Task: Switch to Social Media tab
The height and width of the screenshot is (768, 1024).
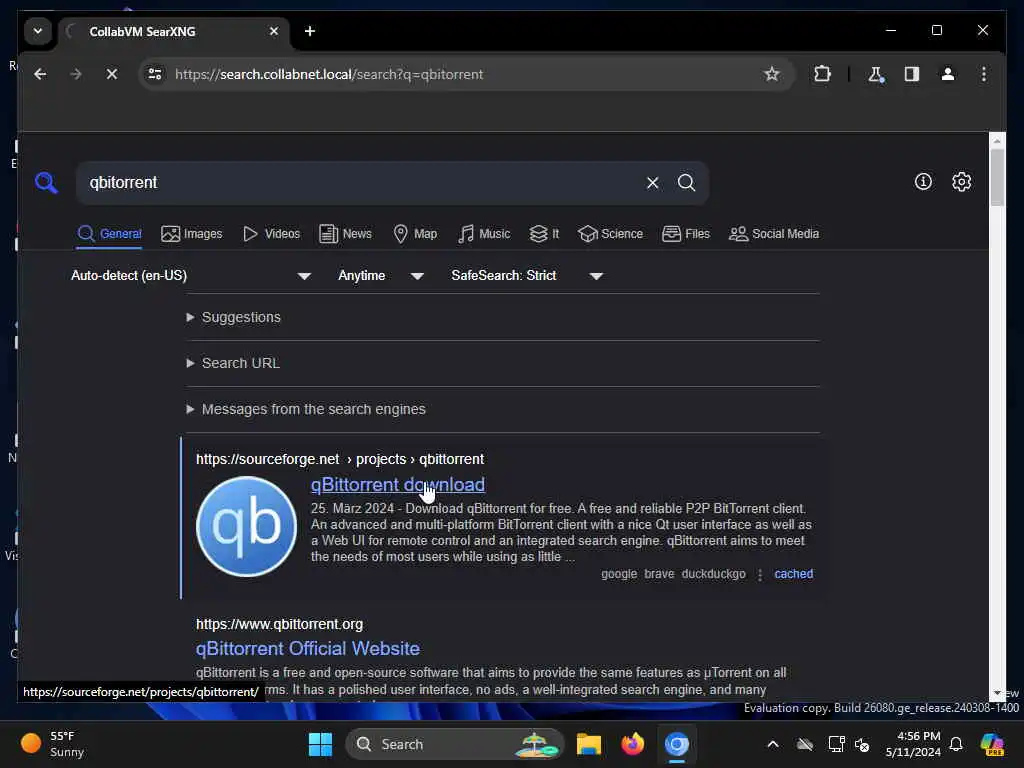Action: pyautogui.click(x=774, y=234)
